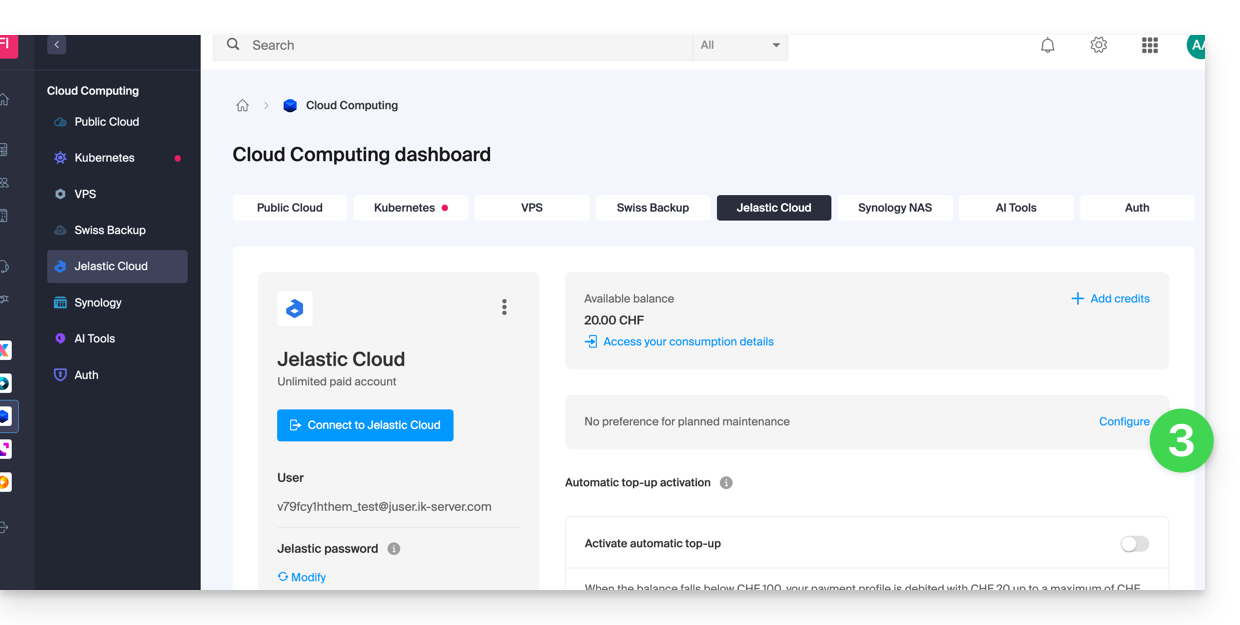Switch to the Auth tab

[1137, 208]
